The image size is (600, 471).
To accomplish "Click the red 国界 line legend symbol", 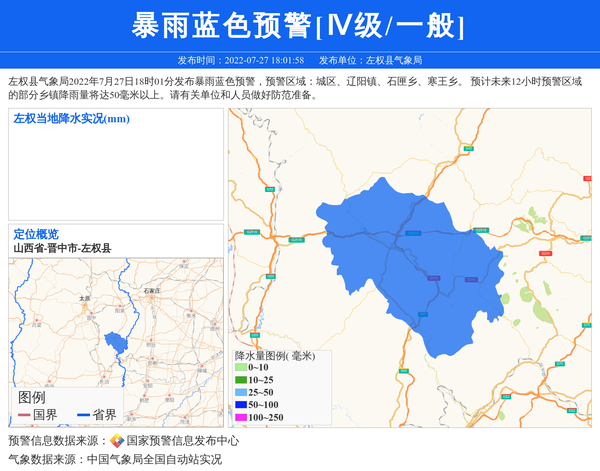I will tap(25, 415).
